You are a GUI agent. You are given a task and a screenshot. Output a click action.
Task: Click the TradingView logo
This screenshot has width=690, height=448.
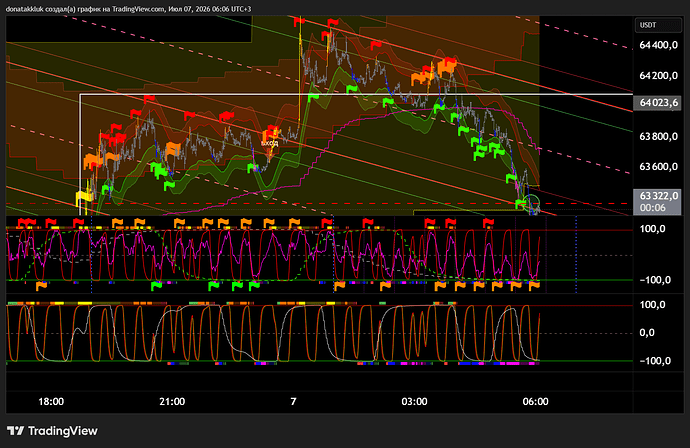pyautogui.click(x=52, y=431)
